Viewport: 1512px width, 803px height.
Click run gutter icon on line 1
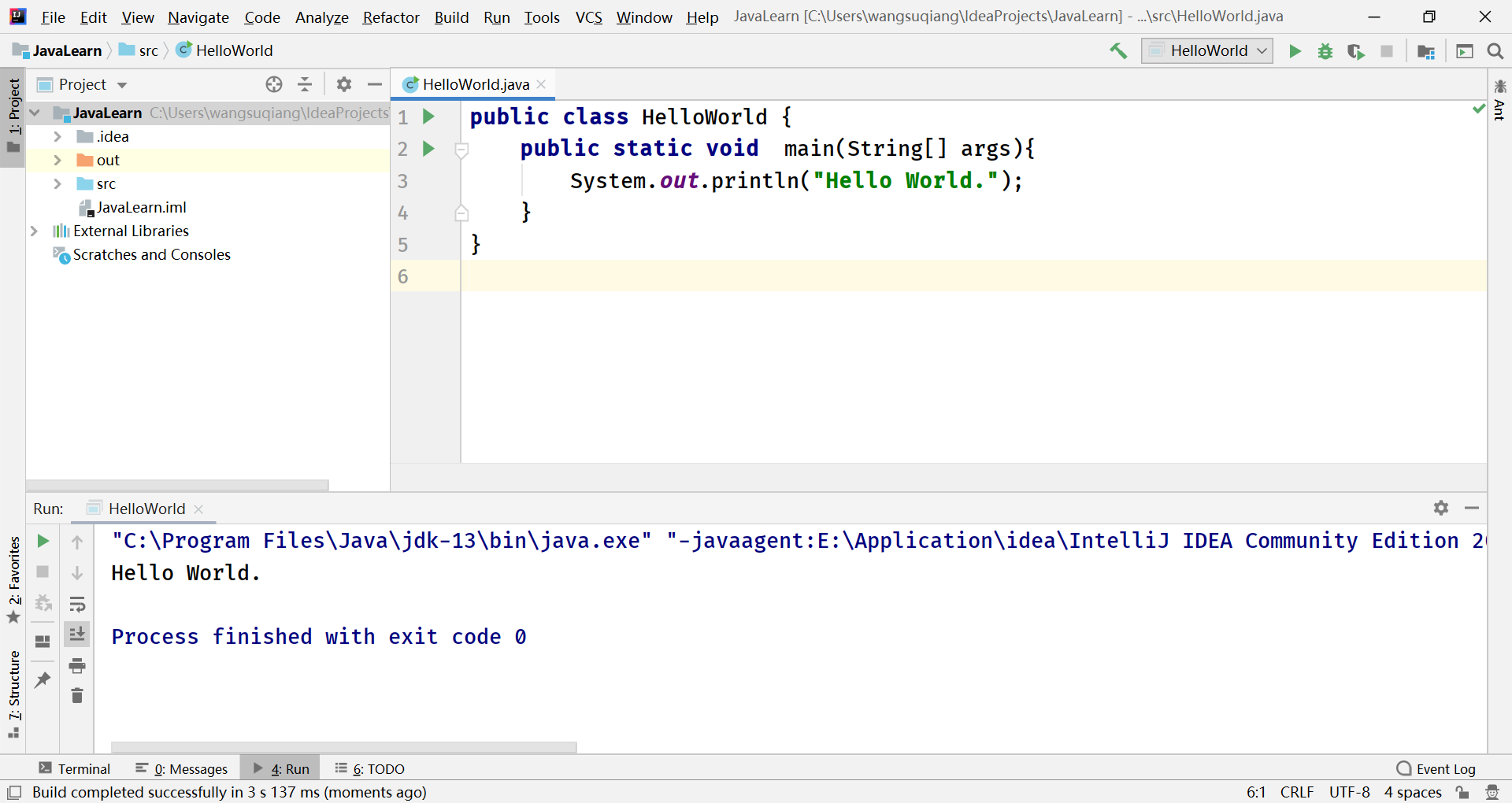(428, 117)
